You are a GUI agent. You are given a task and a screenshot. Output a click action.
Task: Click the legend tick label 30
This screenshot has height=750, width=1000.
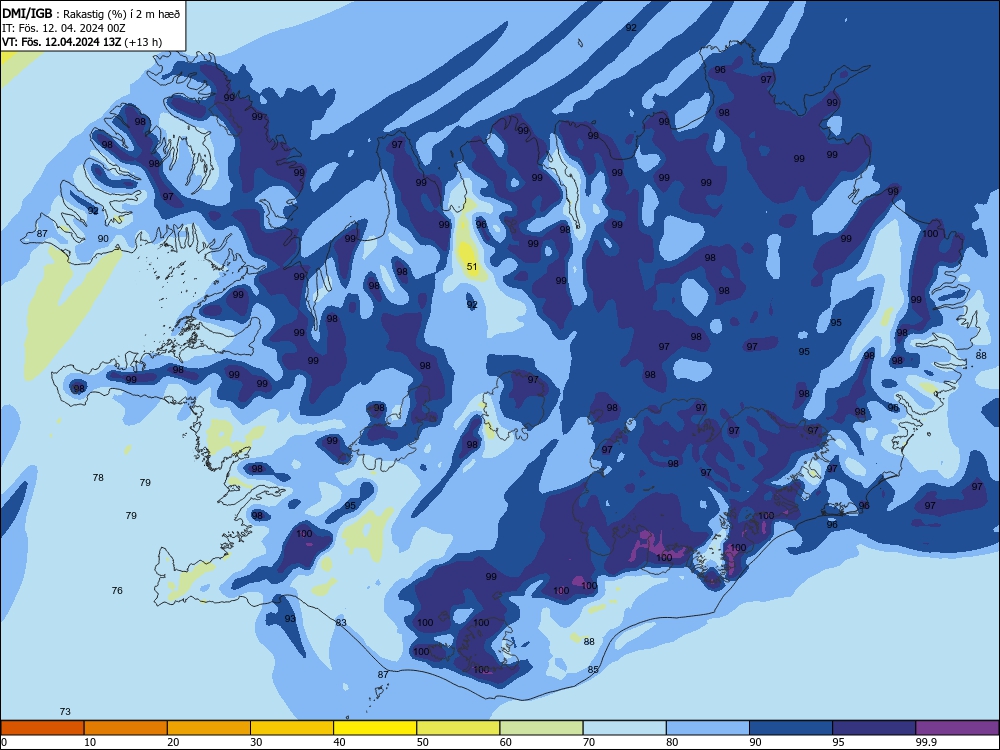[256, 742]
